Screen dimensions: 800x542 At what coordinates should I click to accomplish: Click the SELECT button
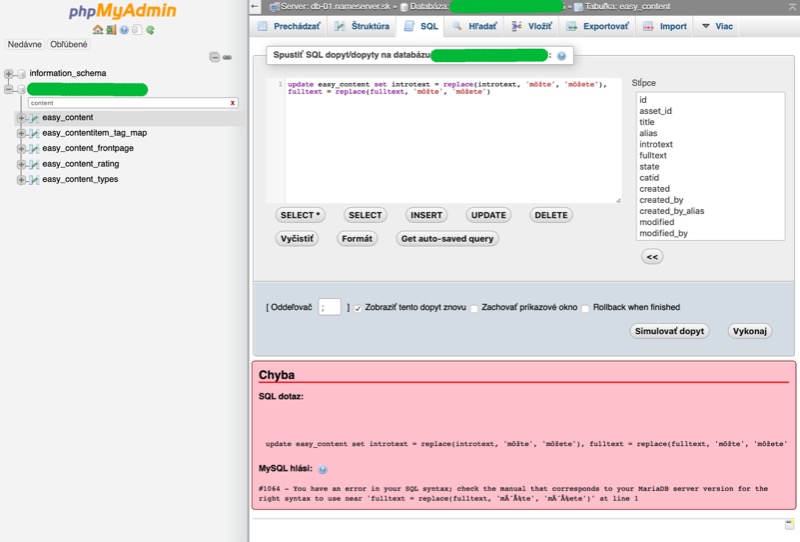(x=365, y=215)
